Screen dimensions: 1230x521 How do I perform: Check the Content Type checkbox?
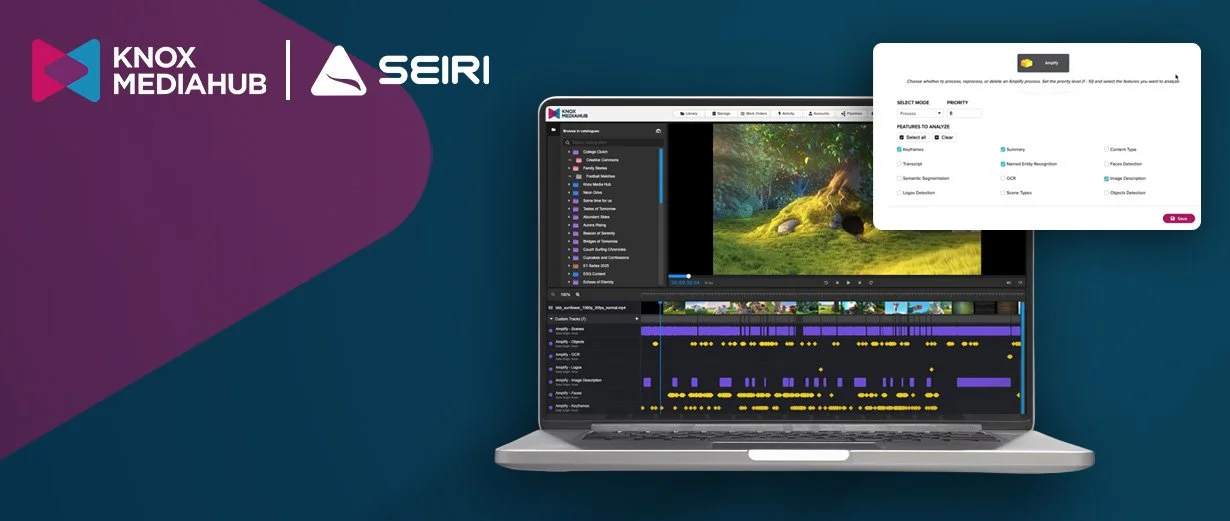tap(1106, 149)
